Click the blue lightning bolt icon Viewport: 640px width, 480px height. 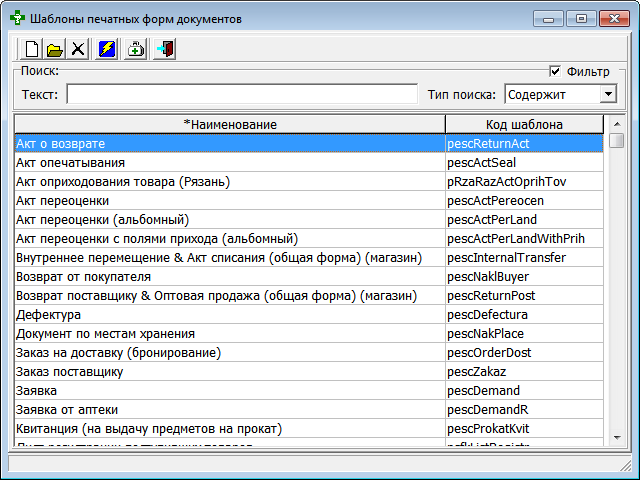coord(108,49)
